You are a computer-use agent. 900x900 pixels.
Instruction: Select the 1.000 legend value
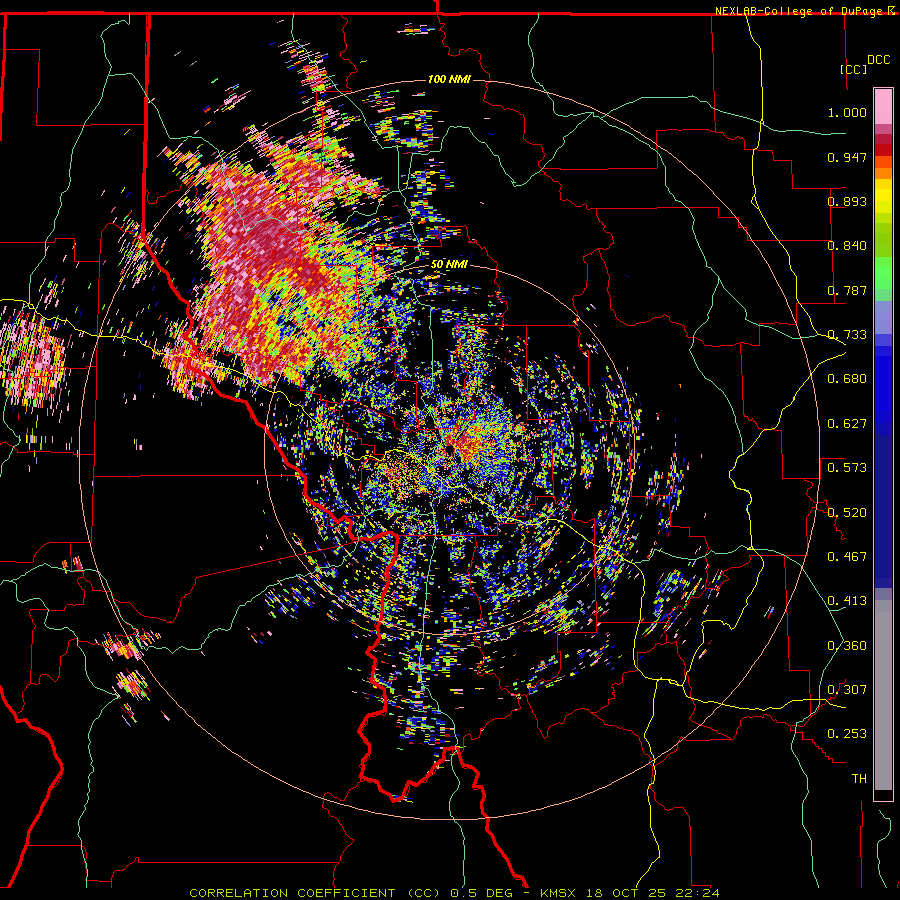pyautogui.click(x=847, y=112)
